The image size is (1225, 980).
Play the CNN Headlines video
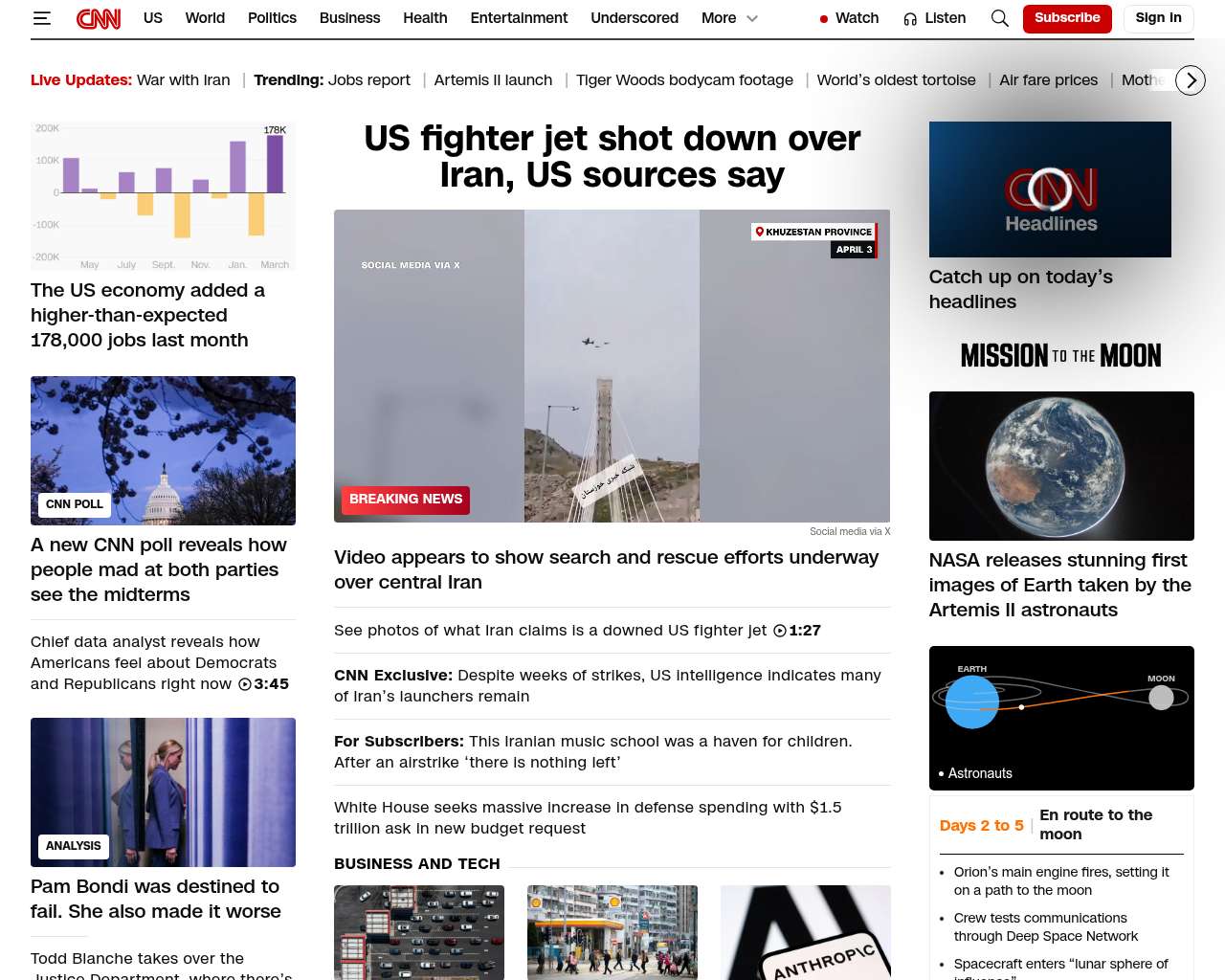(1050, 189)
